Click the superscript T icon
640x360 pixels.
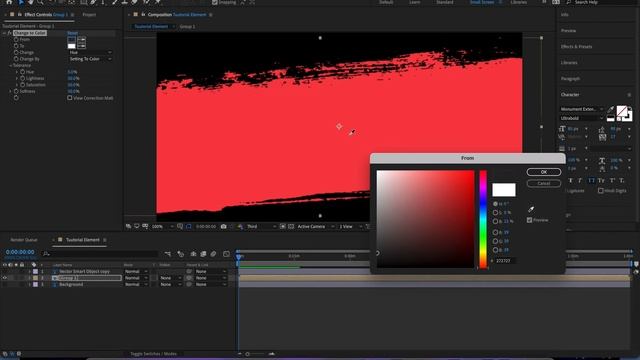pyautogui.click(x=612, y=180)
